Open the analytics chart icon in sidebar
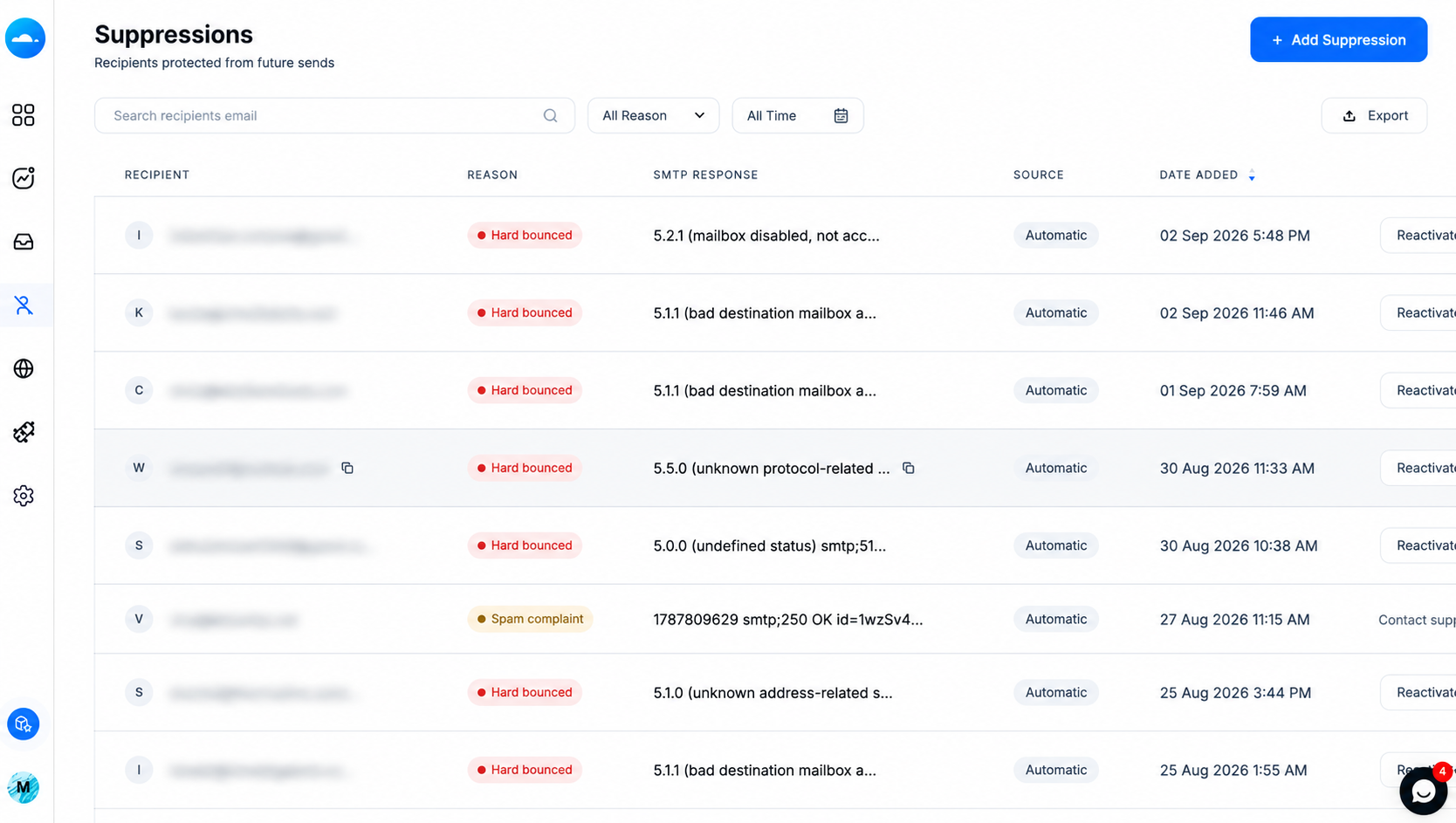This screenshot has width=1456, height=823. pyautogui.click(x=24, y=178)
